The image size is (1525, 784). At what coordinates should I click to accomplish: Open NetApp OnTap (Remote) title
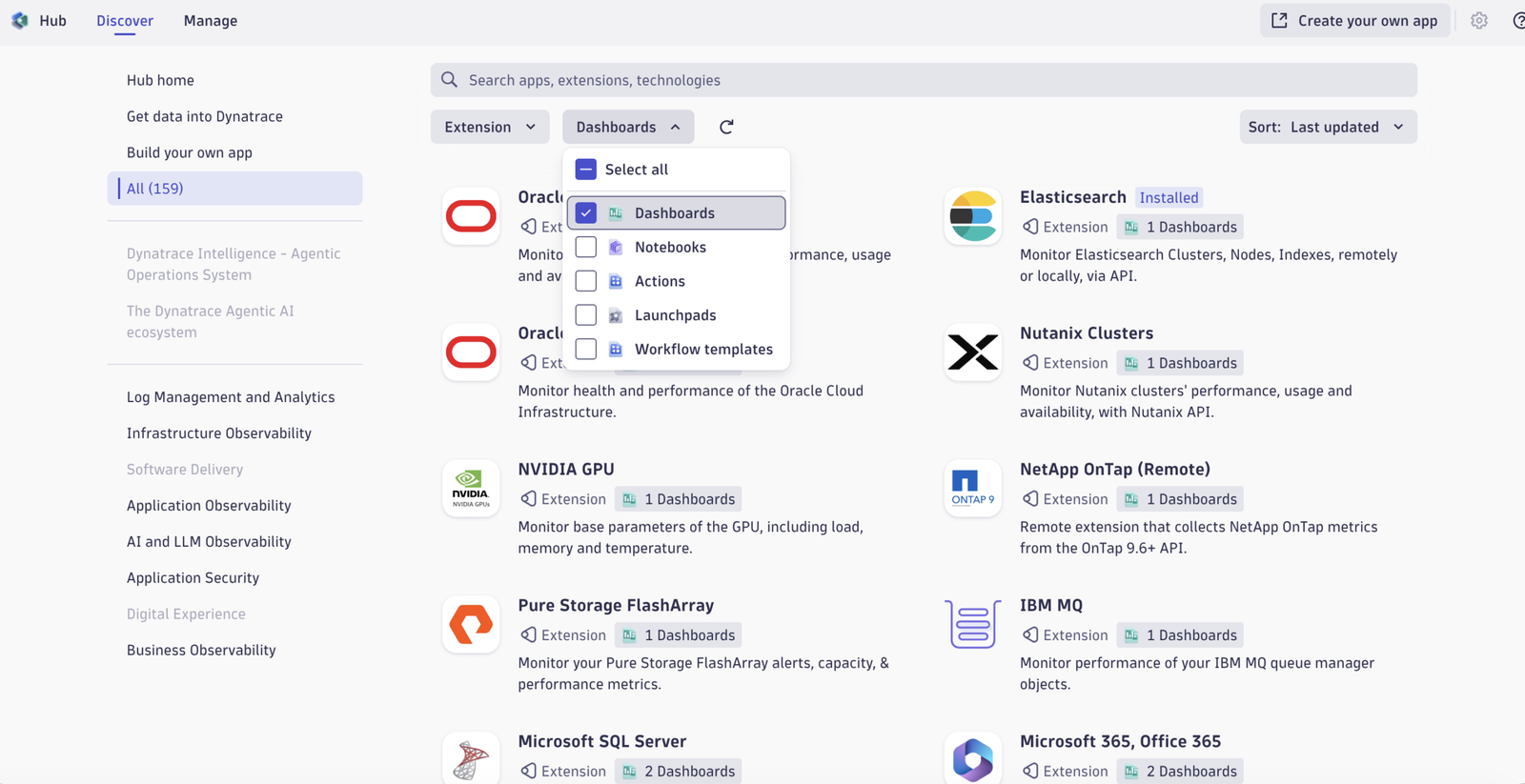[1115, 470]
